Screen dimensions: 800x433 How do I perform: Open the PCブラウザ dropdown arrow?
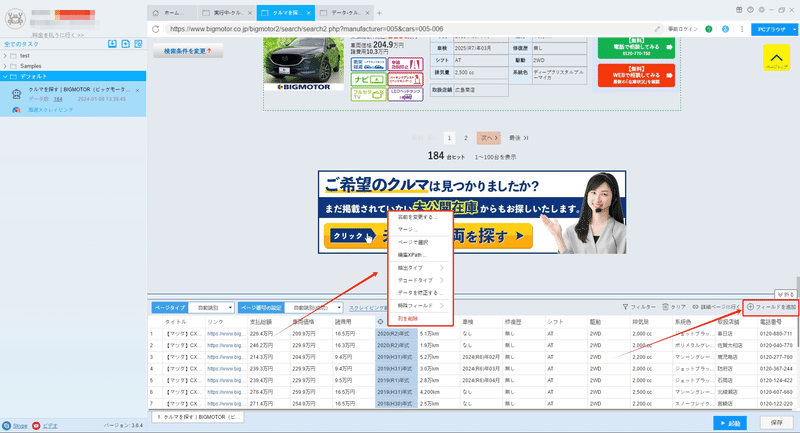pyautogui.click(x=794, y=30)
